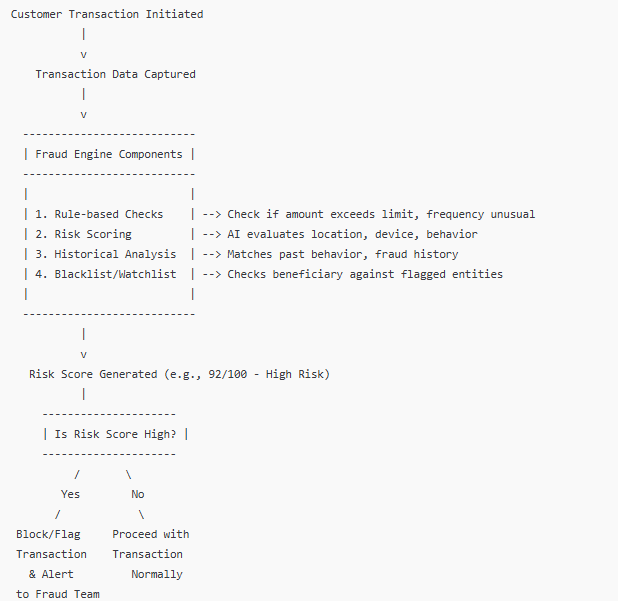Click '3. Historical Analysis' list entry
The image size is (618, 601).
[106, 254]
